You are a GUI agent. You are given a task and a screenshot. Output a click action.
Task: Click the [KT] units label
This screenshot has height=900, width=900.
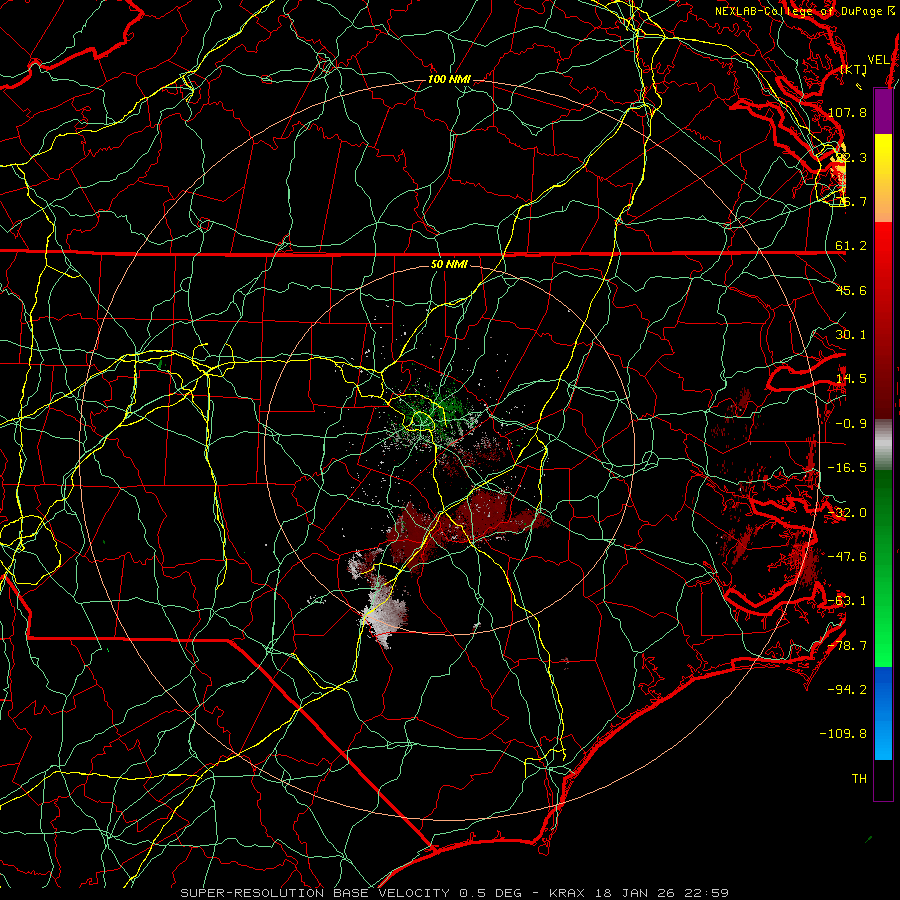[x=854, y=69]
